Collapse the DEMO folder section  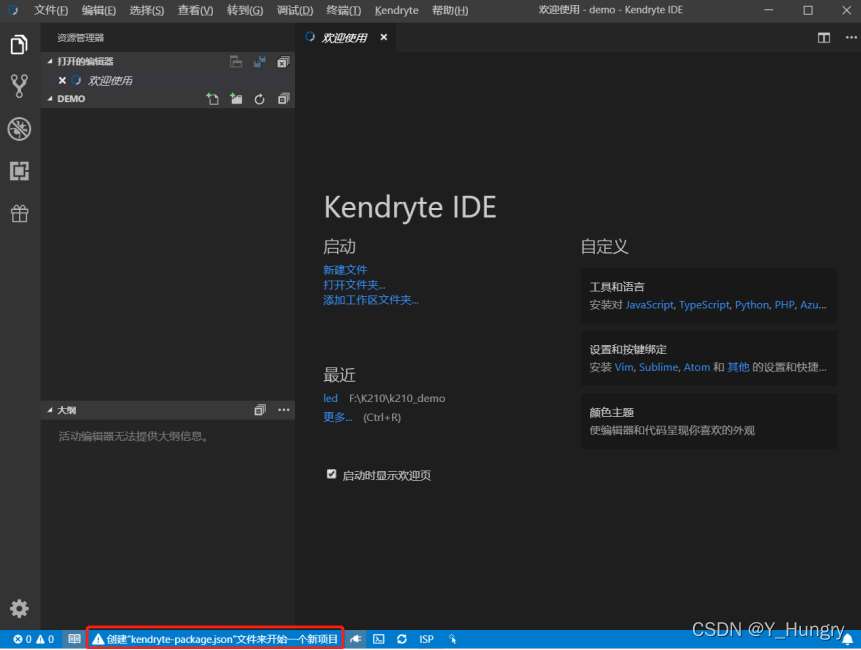tap(50, 99)
